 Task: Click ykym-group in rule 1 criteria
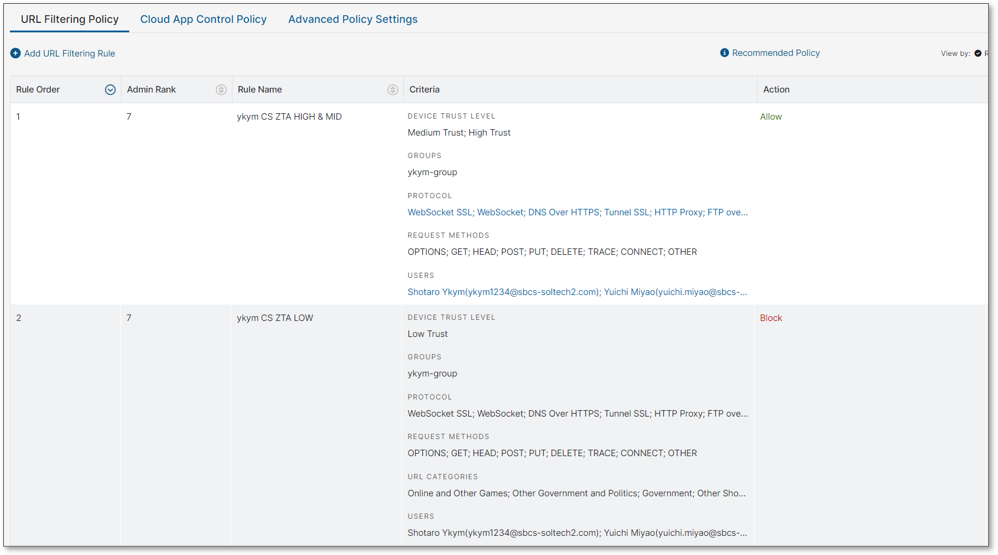[x=432, y=172]
